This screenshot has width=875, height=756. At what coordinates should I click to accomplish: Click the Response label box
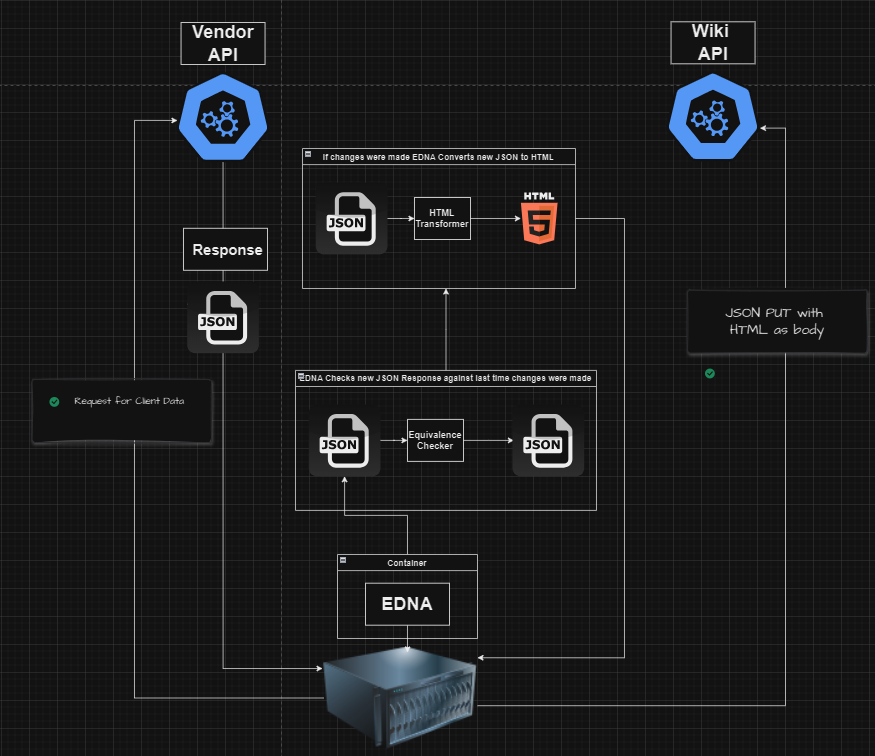coord(224,249)
